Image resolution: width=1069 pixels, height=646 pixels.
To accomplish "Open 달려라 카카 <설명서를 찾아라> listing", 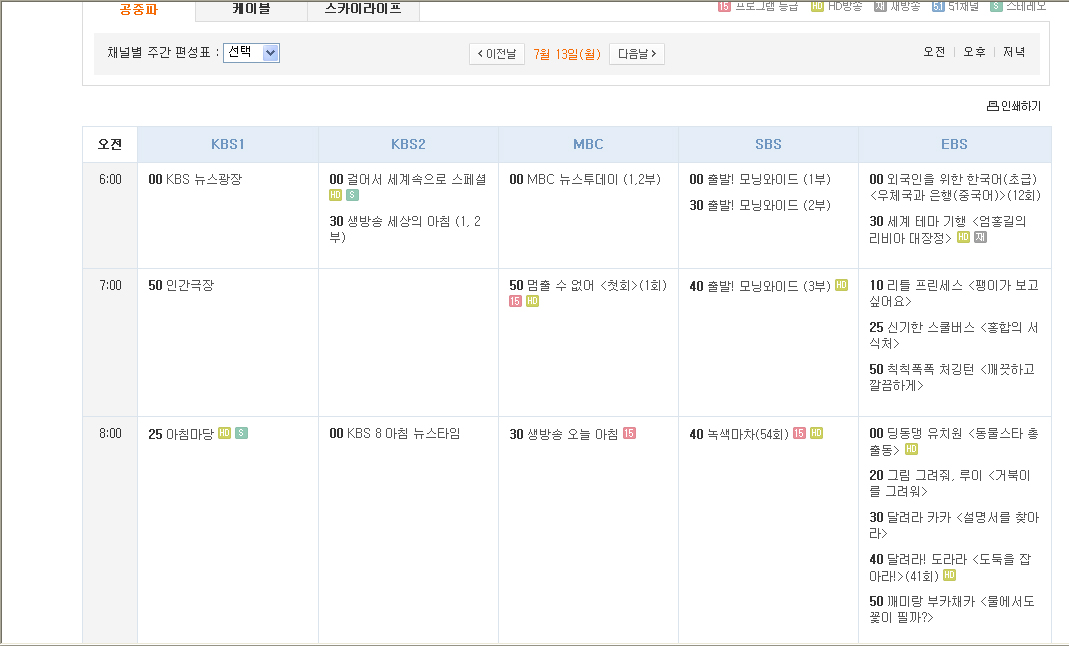I will tap(954, 525).
